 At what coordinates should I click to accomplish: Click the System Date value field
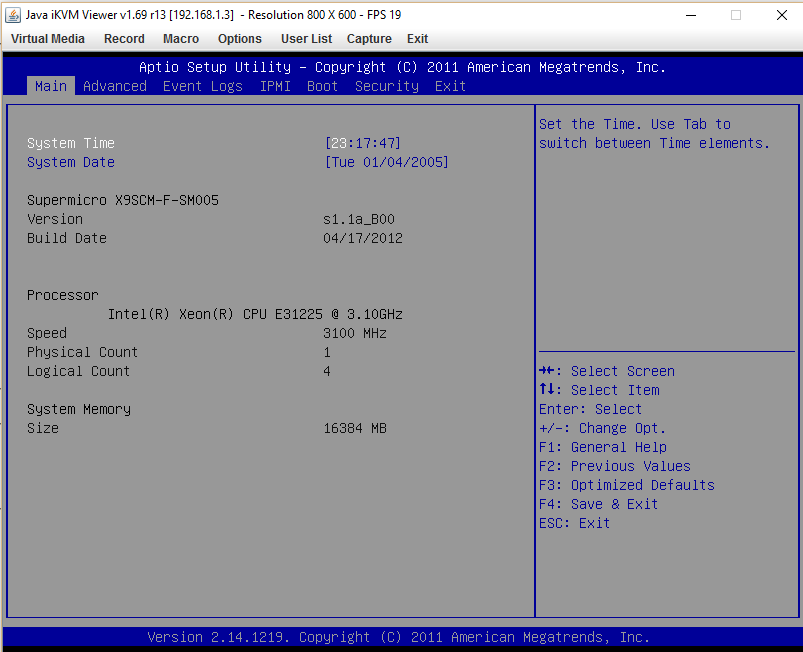point(387,162)
